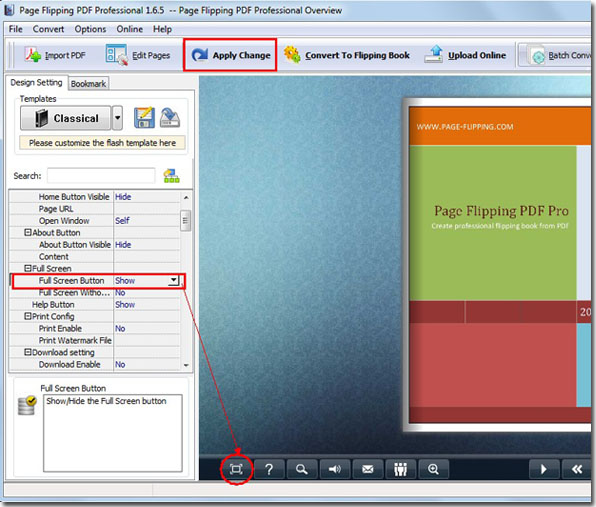Select the Page URL property row
596x507 pixels.
click(95, 209)
